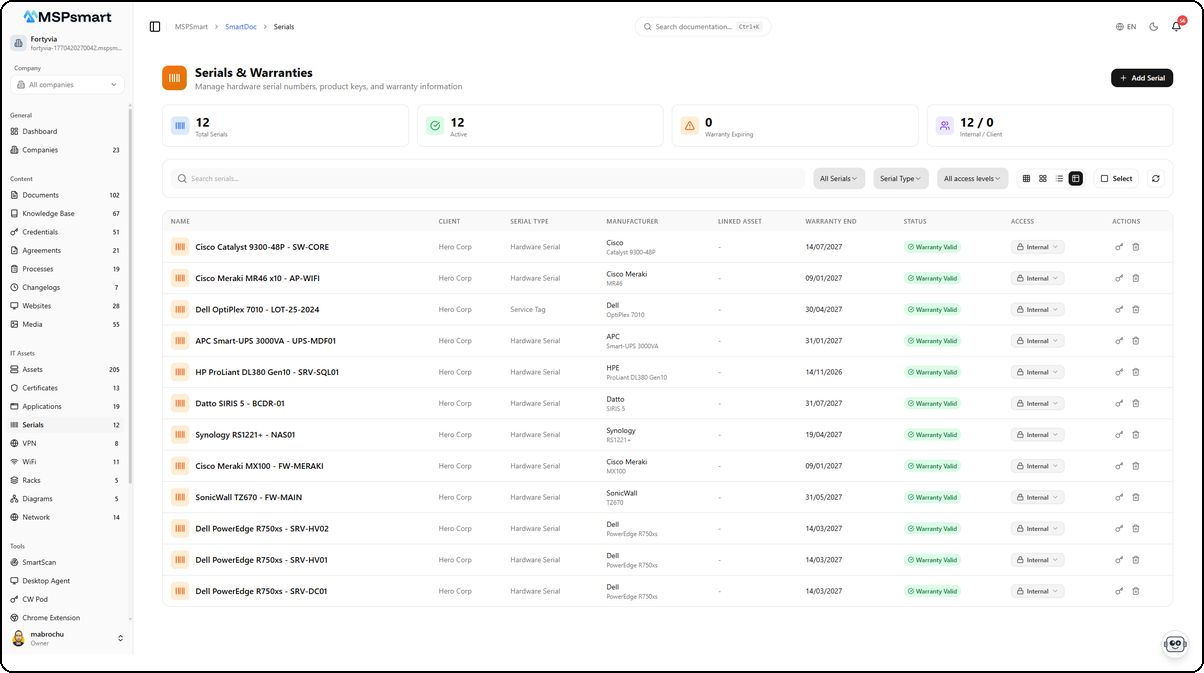This screenshot has width=1204, height=673.
Task: Follow the SmartDoc breadcrumb link
Action: pos(239,27)
